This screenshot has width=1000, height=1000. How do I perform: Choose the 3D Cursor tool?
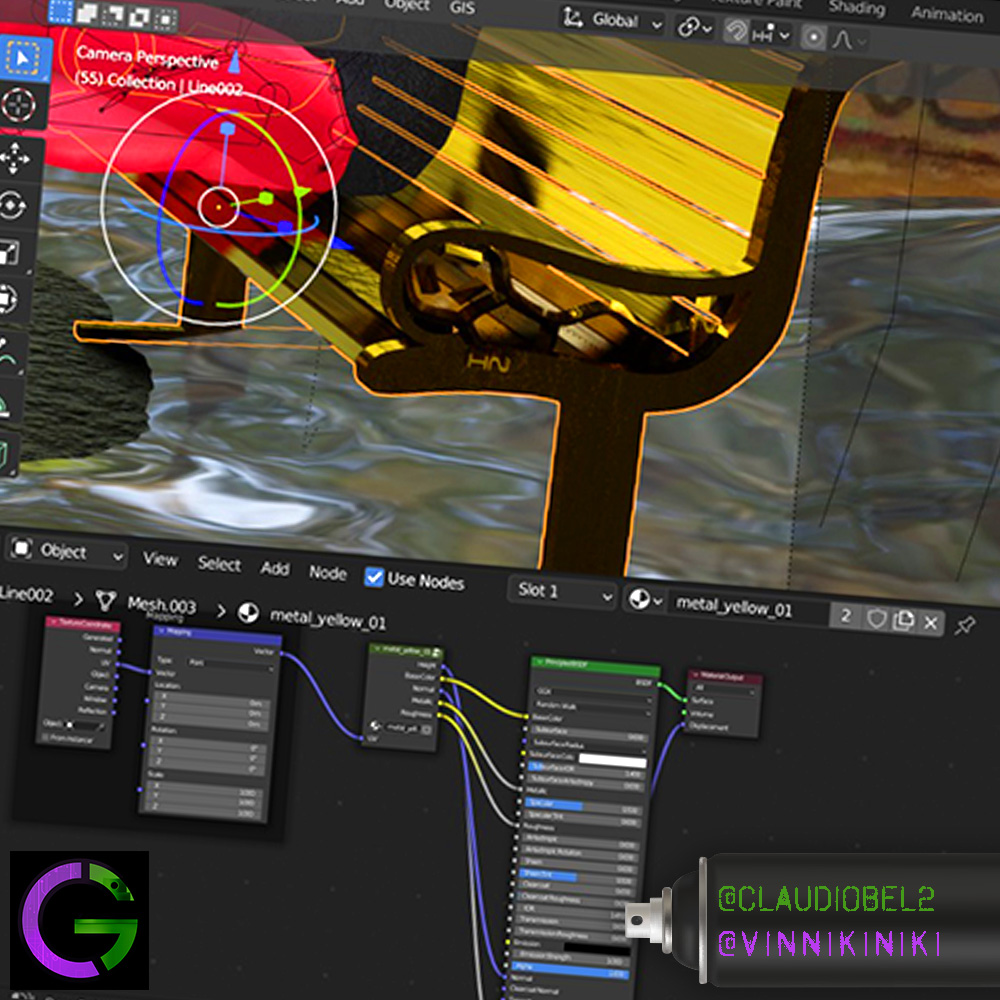click(19, 105)
